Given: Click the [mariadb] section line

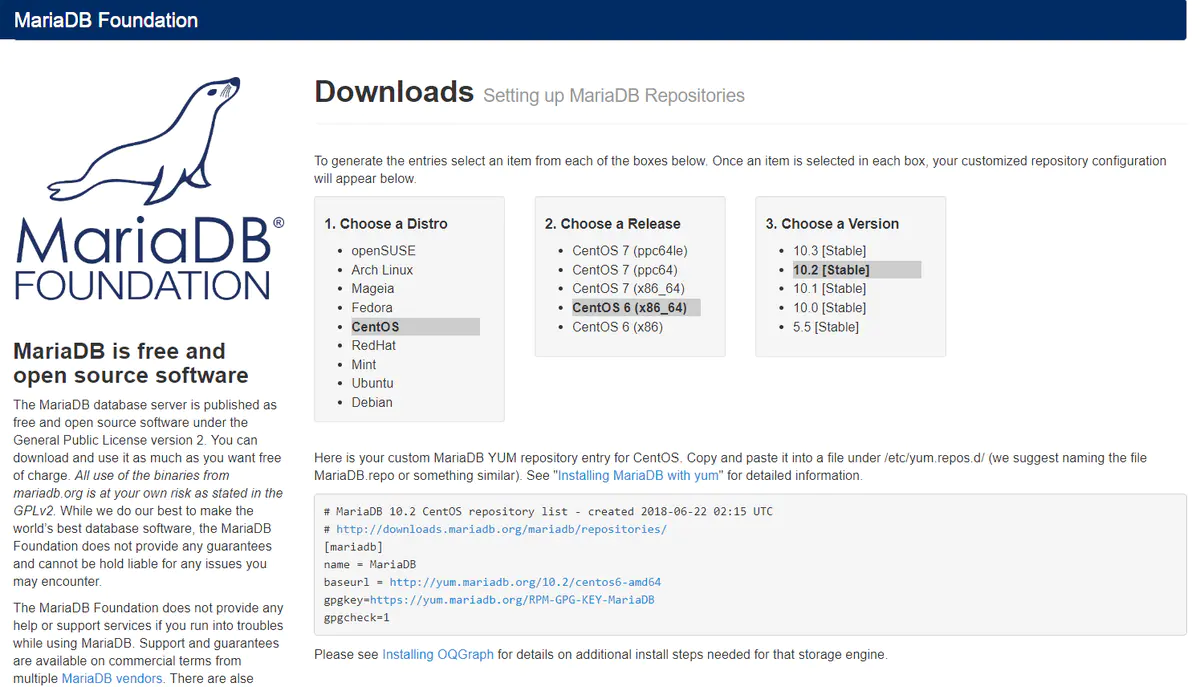Looking at the screenshot, I should click(x=353, y=547).
